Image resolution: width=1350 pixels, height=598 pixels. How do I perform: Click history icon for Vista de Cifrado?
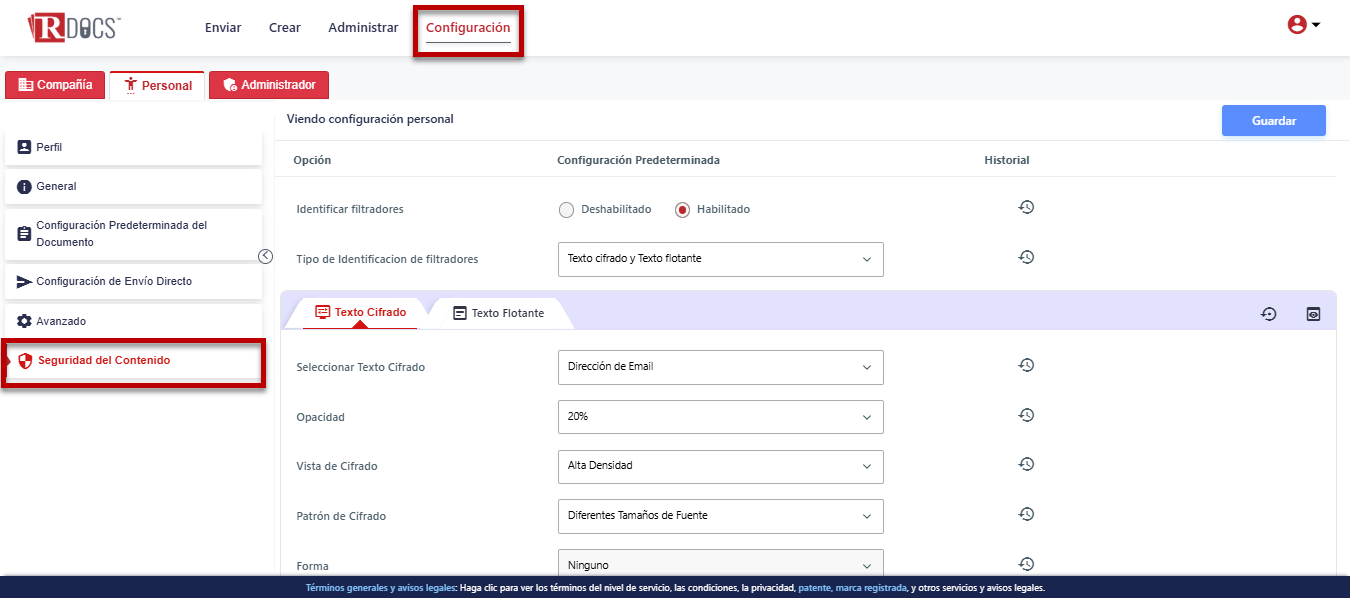1026,465
